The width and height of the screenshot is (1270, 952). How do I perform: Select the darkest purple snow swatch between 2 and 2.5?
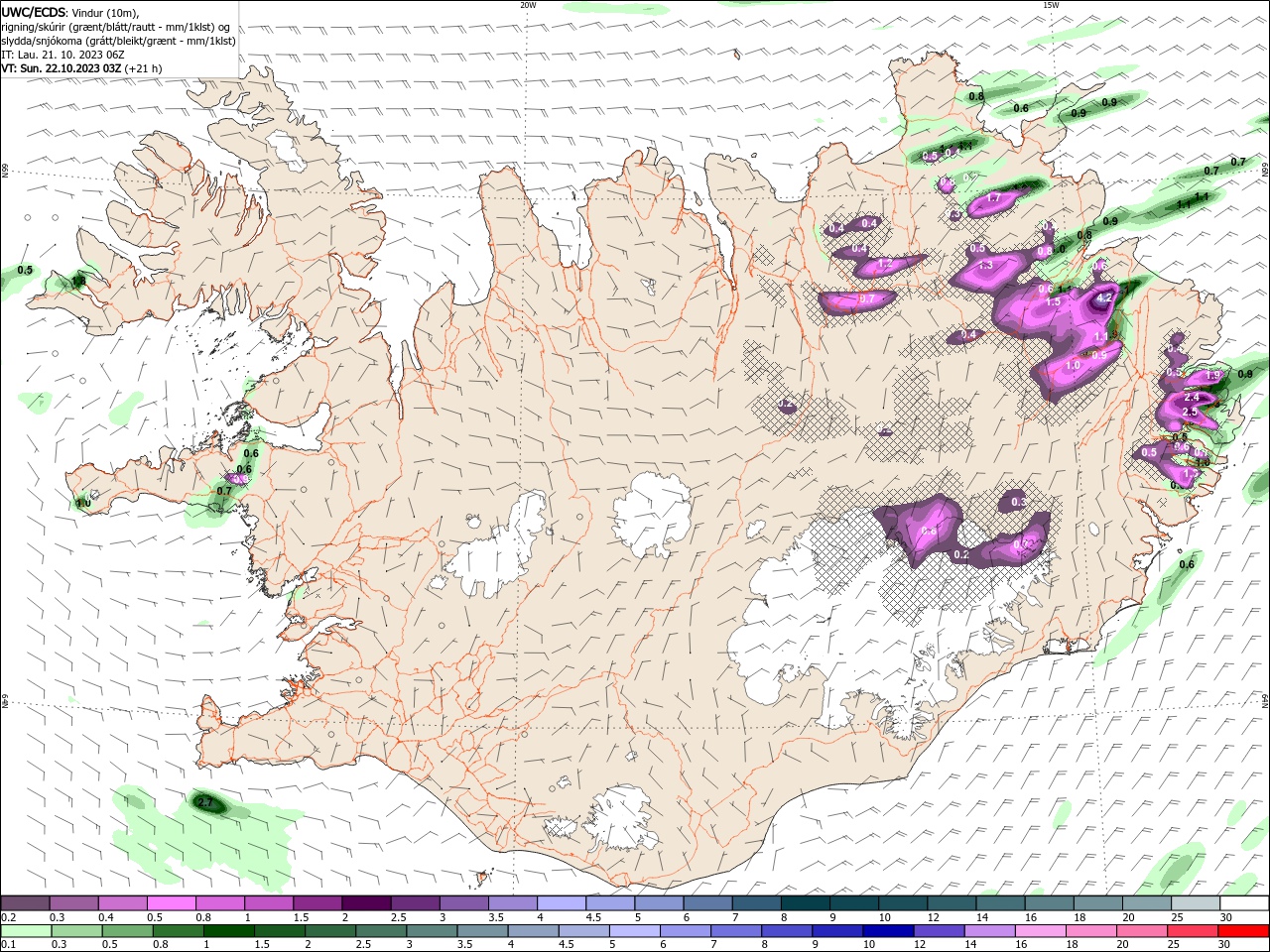[x=365, y=902]
